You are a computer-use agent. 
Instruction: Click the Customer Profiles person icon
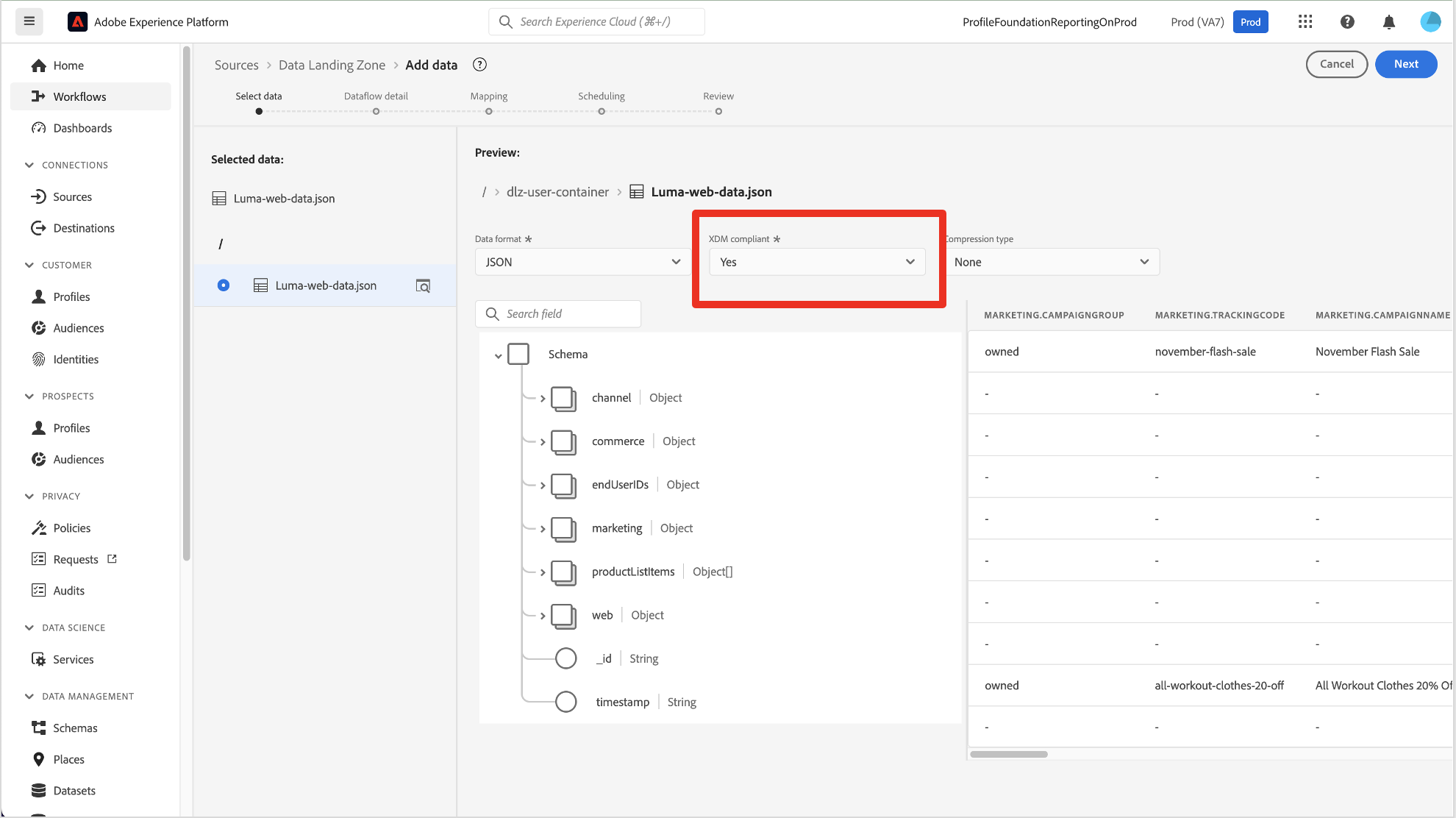tap(39, 296)
